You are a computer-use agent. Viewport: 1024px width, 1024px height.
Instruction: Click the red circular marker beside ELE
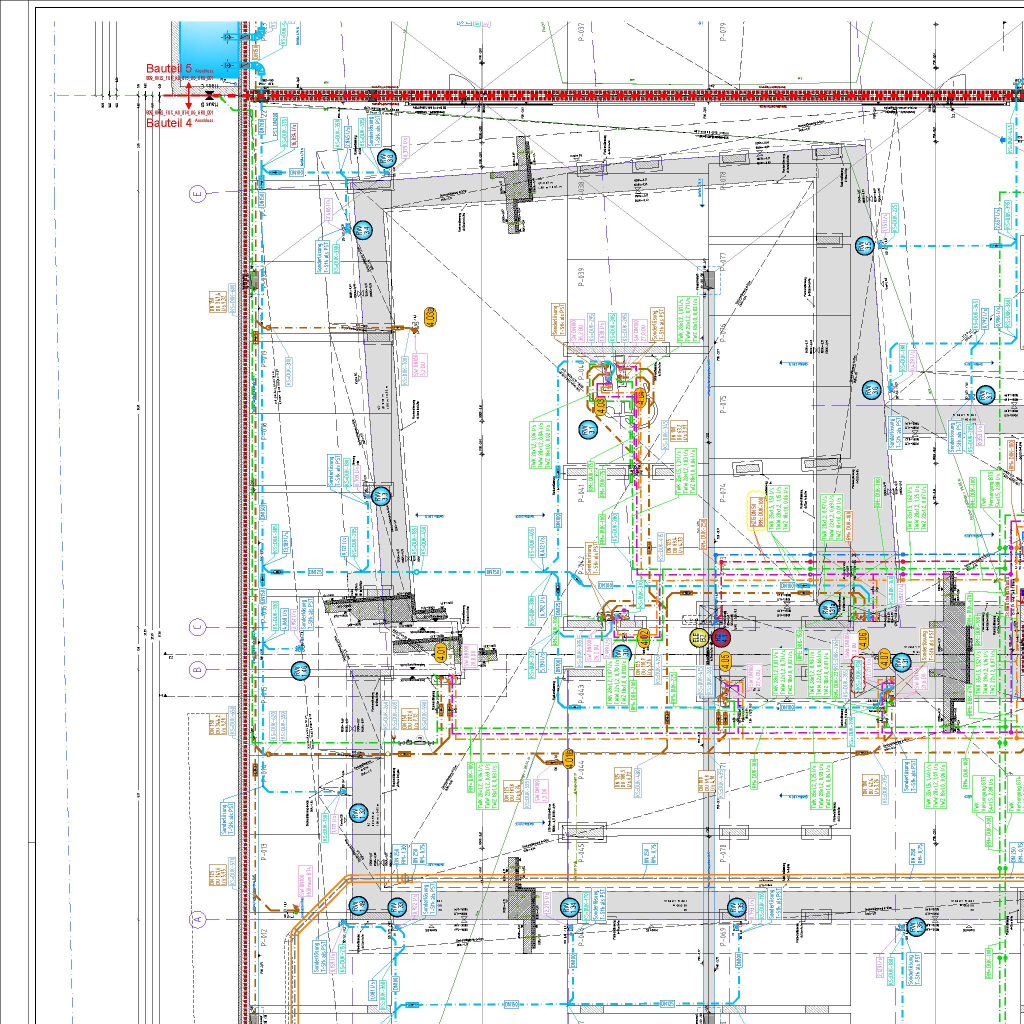(723, 638)
